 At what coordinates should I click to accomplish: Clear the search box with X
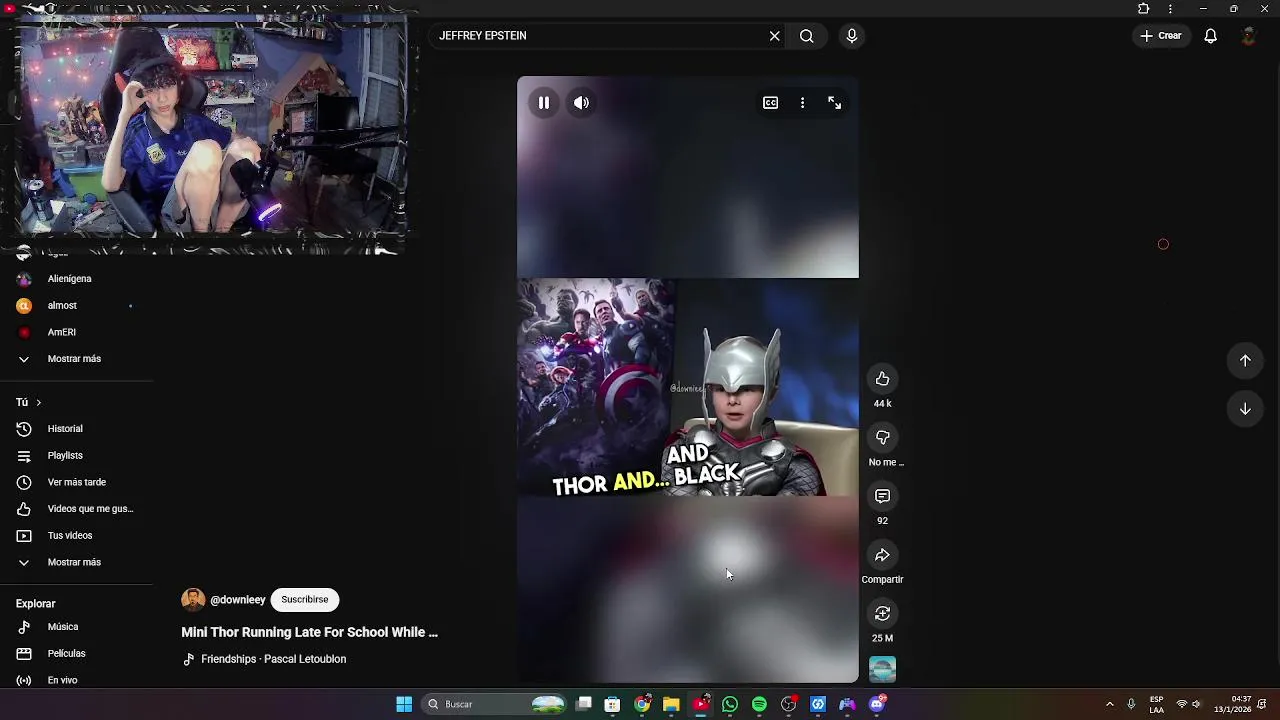tap(774, 36)
